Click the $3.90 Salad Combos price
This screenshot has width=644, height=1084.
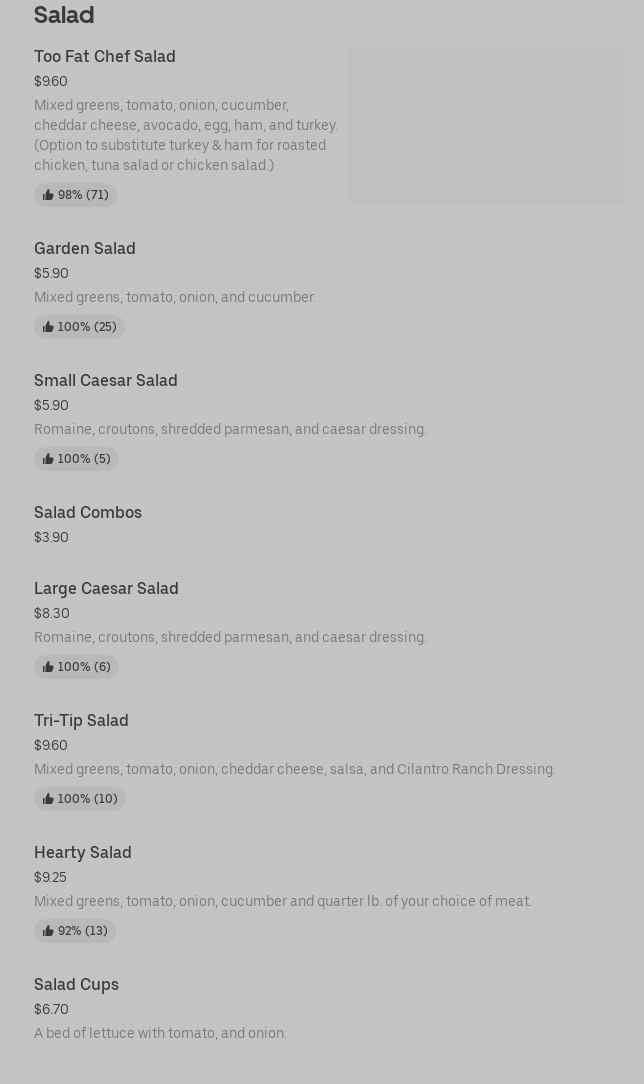(x=51, y=537)
